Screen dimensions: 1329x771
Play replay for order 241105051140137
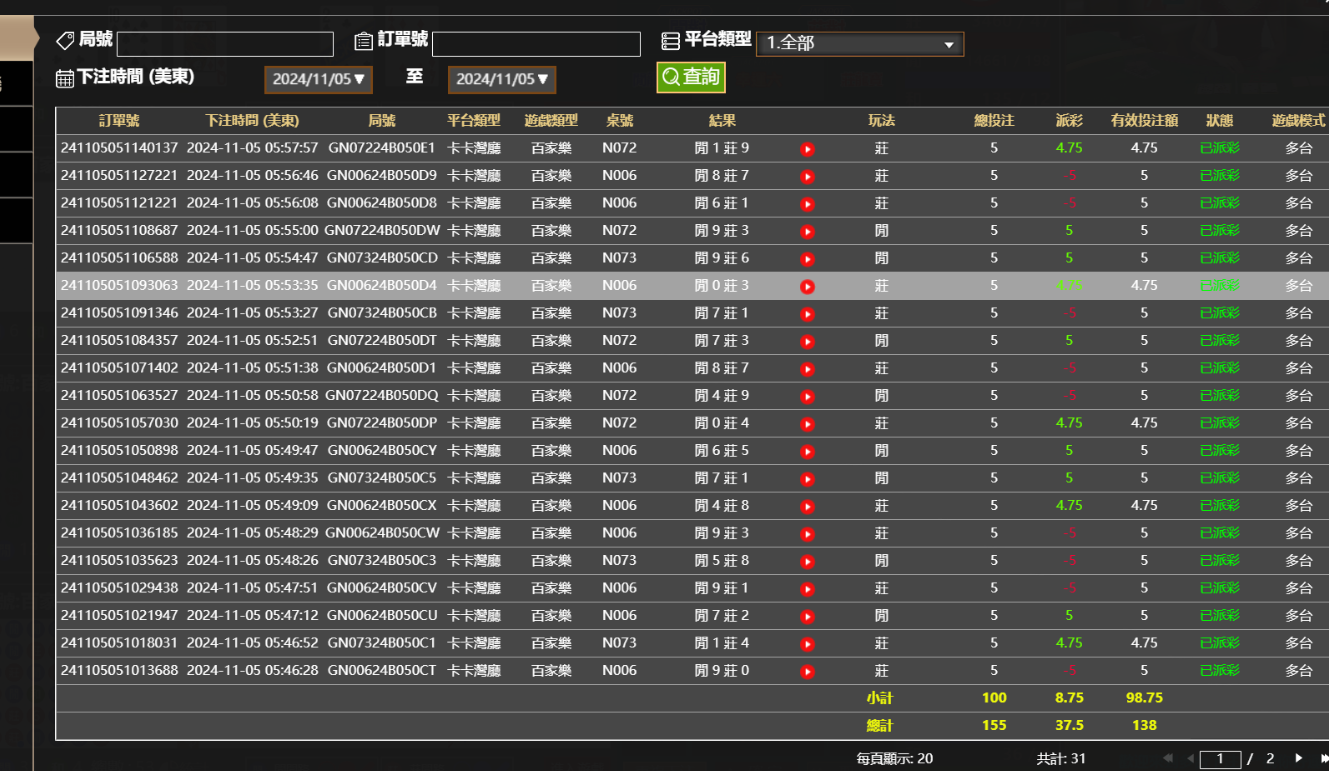pyautogui.click(x=807, y=149)
